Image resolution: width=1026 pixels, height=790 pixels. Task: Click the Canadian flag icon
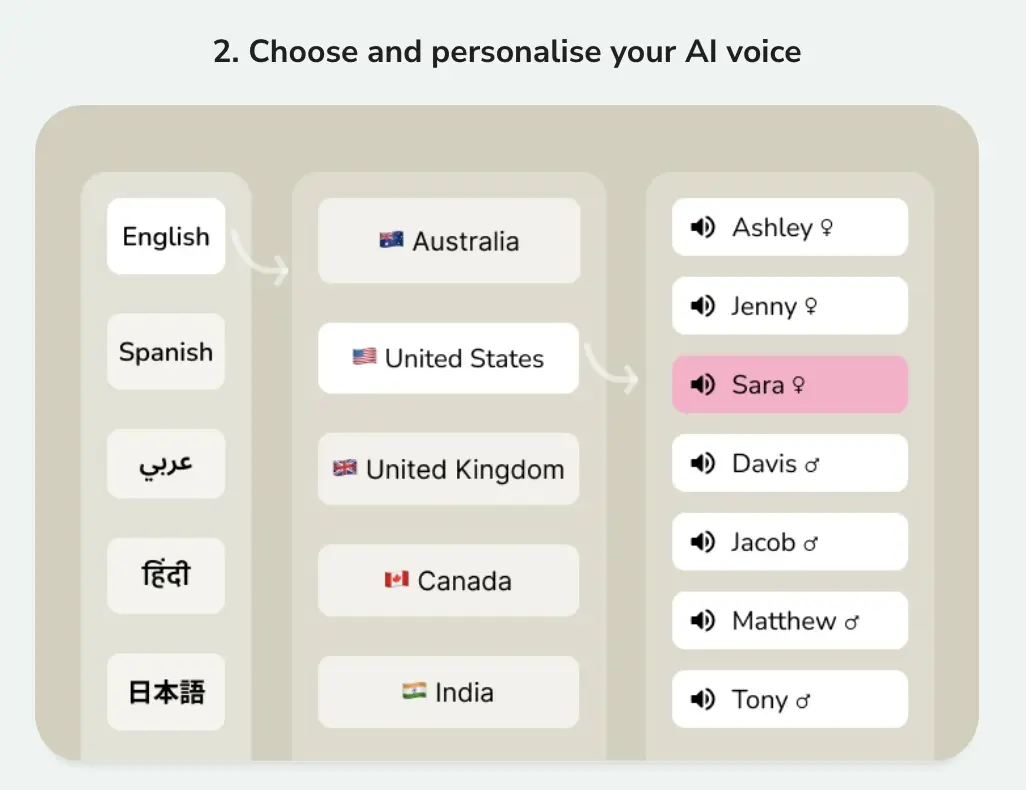tap(396, 580)
